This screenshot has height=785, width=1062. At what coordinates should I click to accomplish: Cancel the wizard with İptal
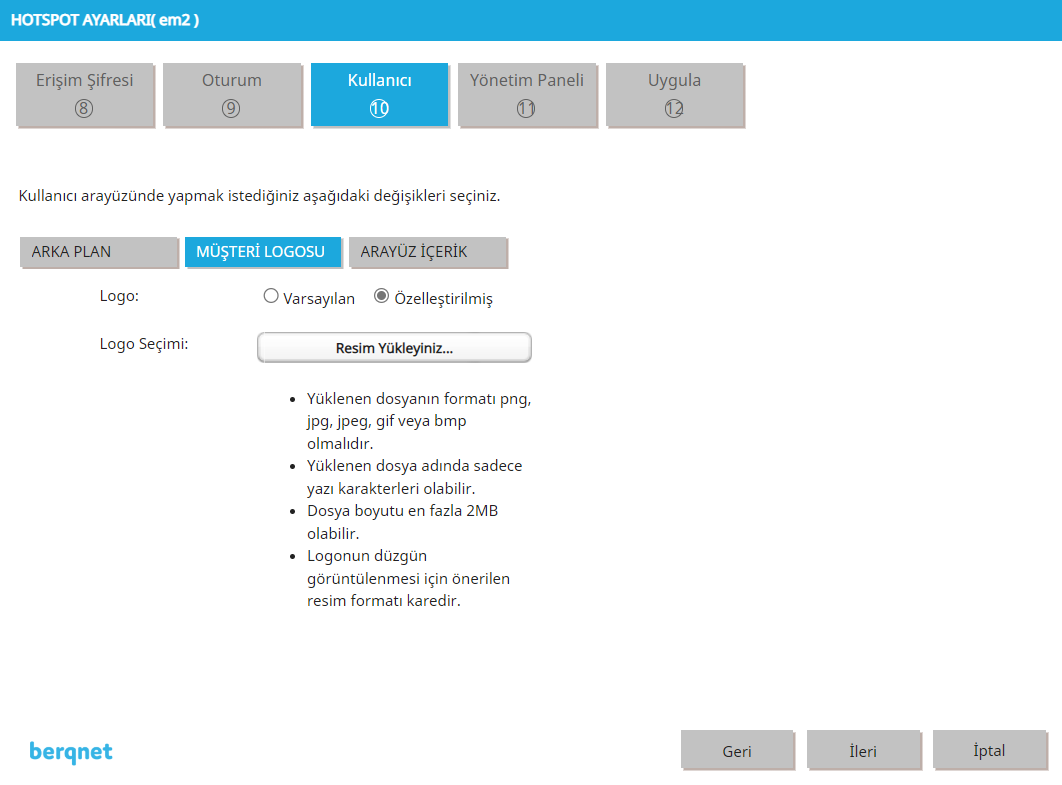click(x=990, y=750)
